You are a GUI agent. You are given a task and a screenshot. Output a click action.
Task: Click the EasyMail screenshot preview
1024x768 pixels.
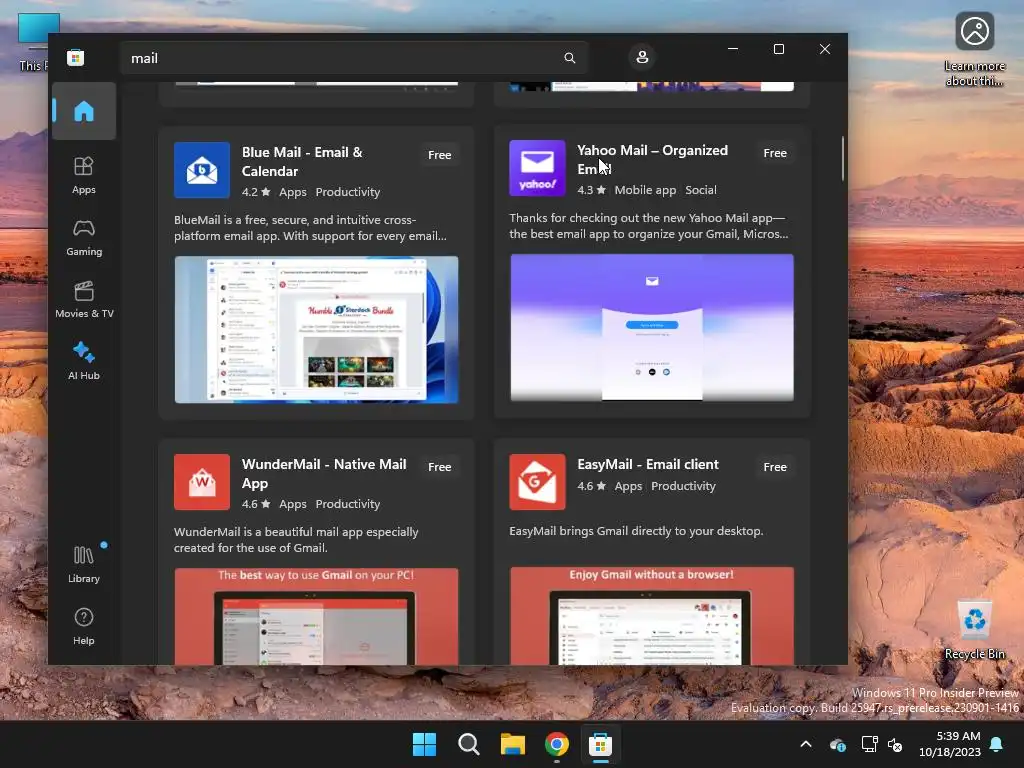point(652,616)
